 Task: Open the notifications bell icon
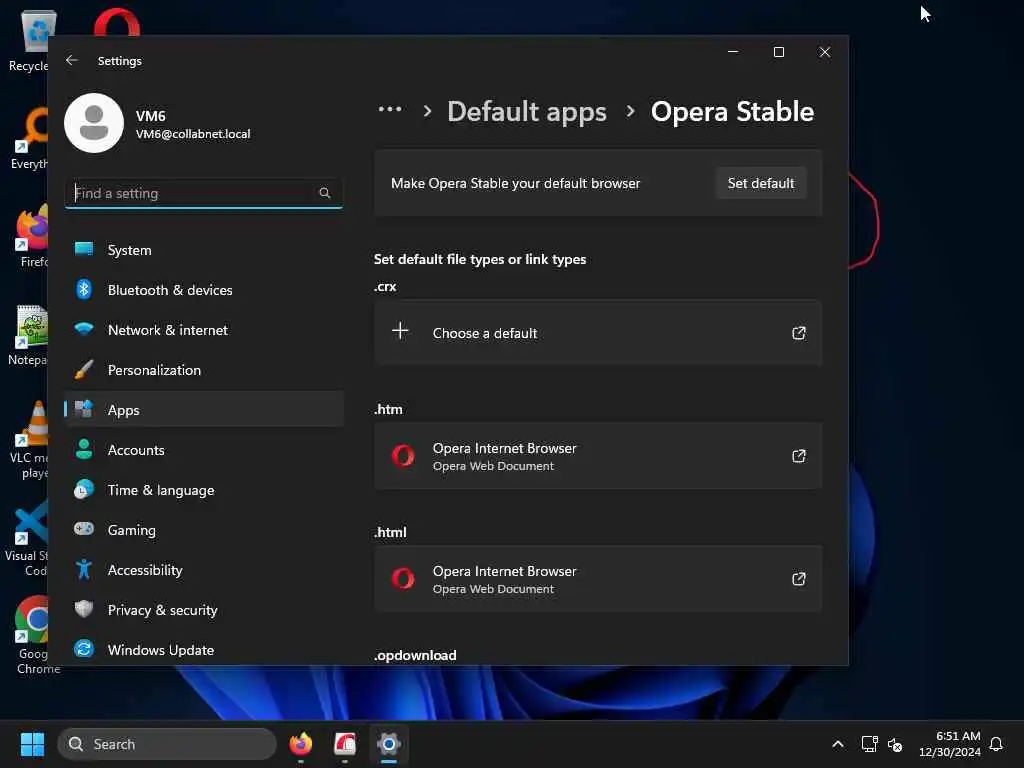coord(996,744)
